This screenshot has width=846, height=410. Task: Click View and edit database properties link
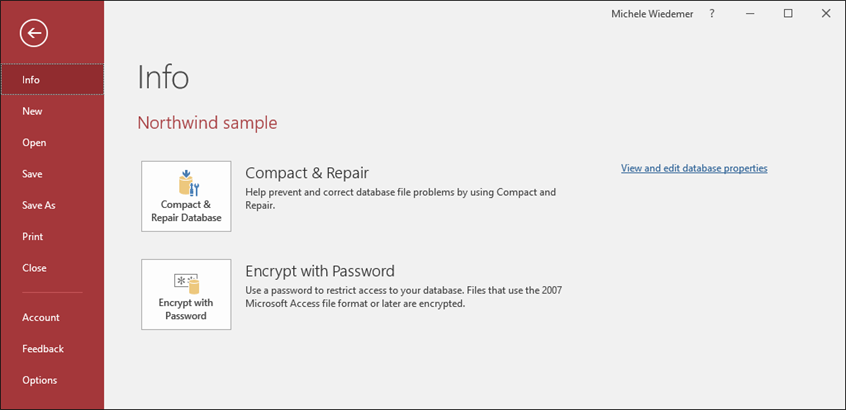[x=694, y=168]
